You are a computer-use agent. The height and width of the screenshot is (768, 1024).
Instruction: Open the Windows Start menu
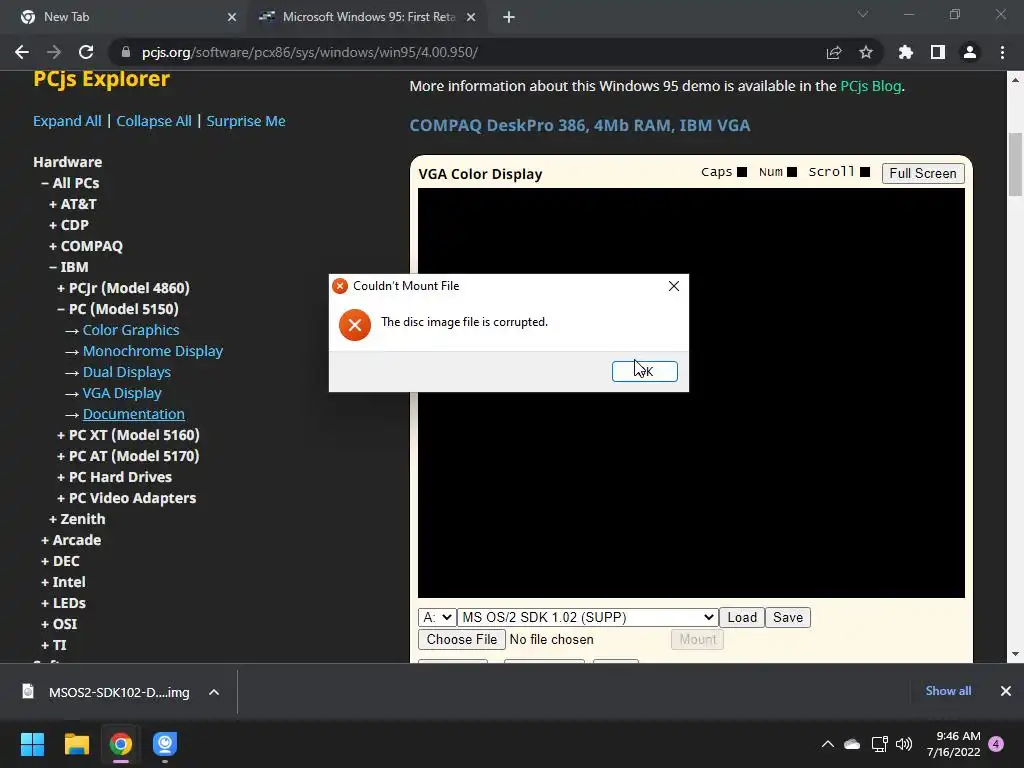click(32, 744)
